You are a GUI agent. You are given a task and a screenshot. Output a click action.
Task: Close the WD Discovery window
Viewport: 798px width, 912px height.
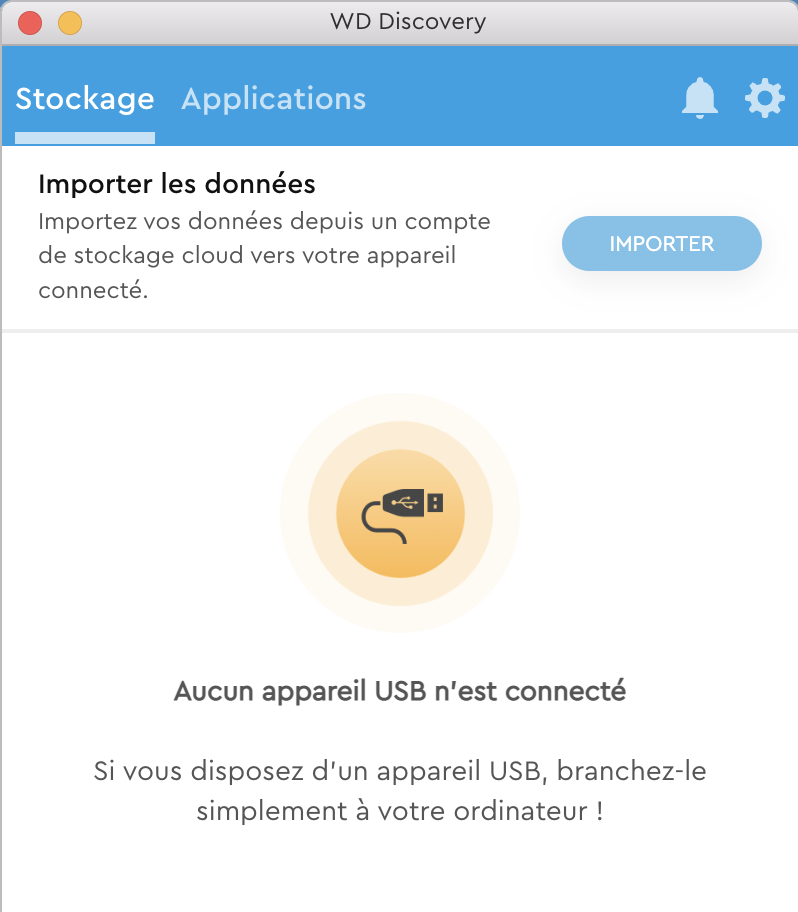30,22
